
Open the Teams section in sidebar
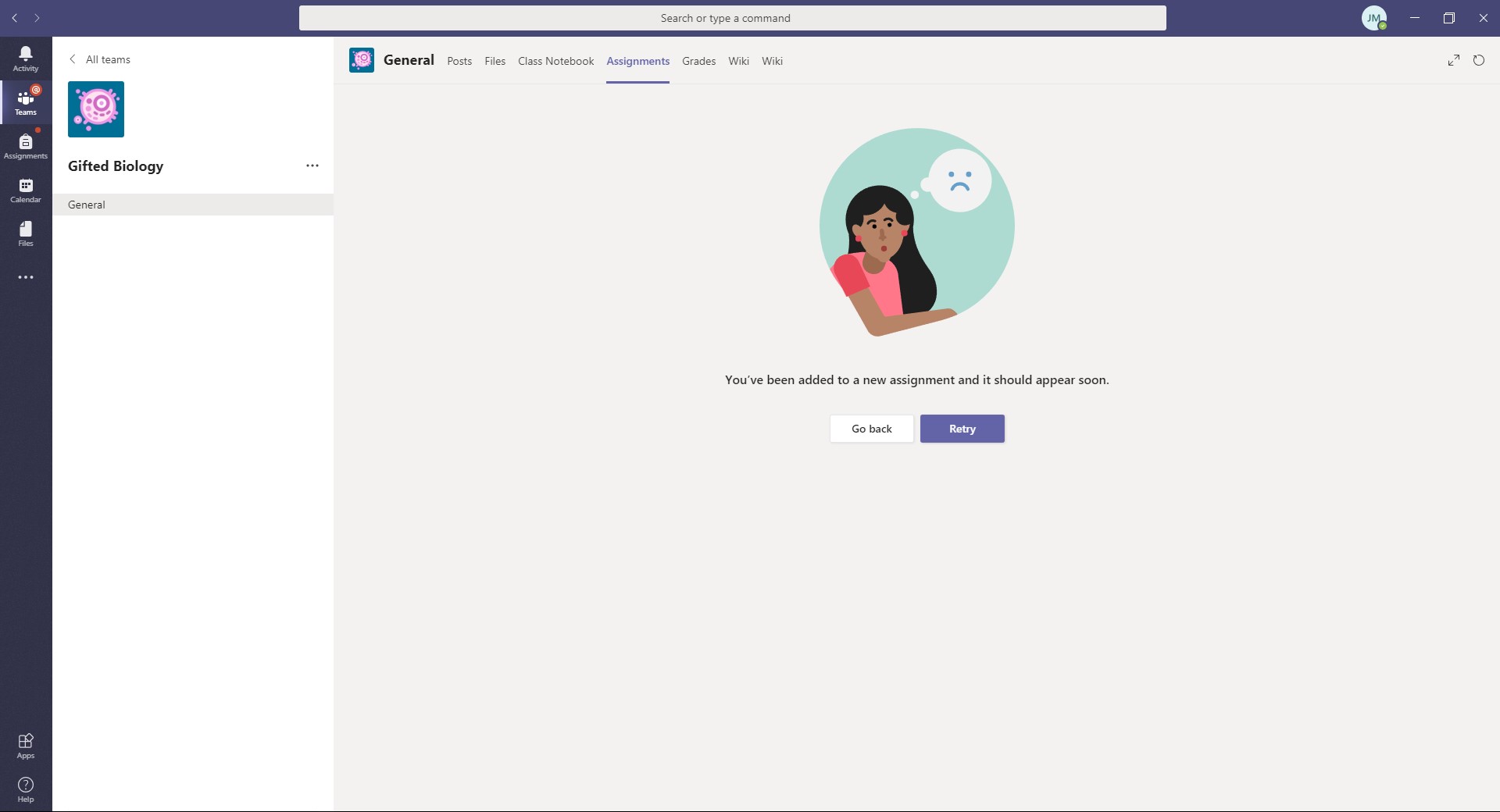(26, 102)
